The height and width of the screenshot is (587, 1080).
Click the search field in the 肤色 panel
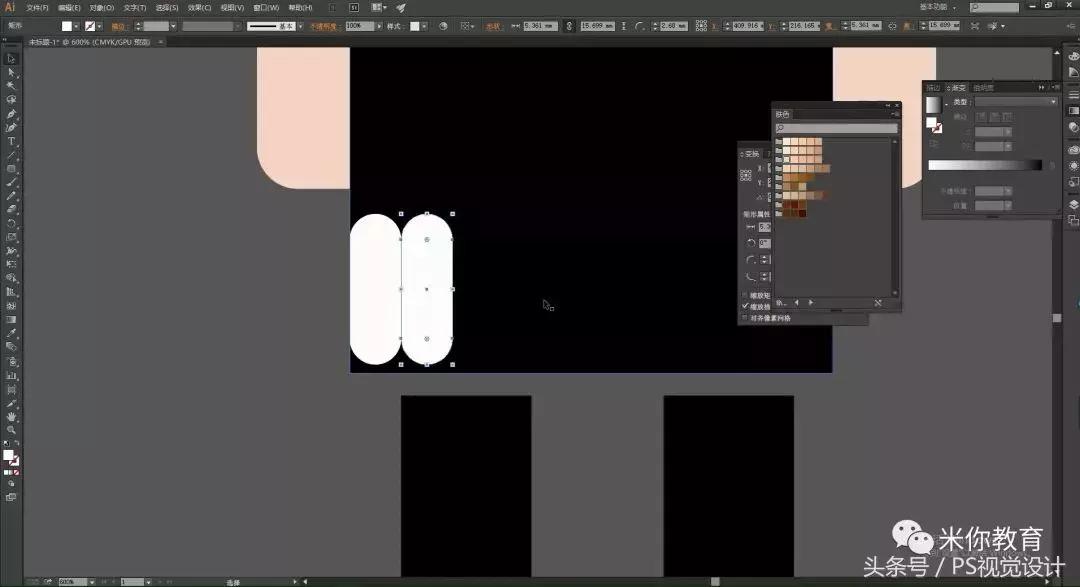(835, 128)
